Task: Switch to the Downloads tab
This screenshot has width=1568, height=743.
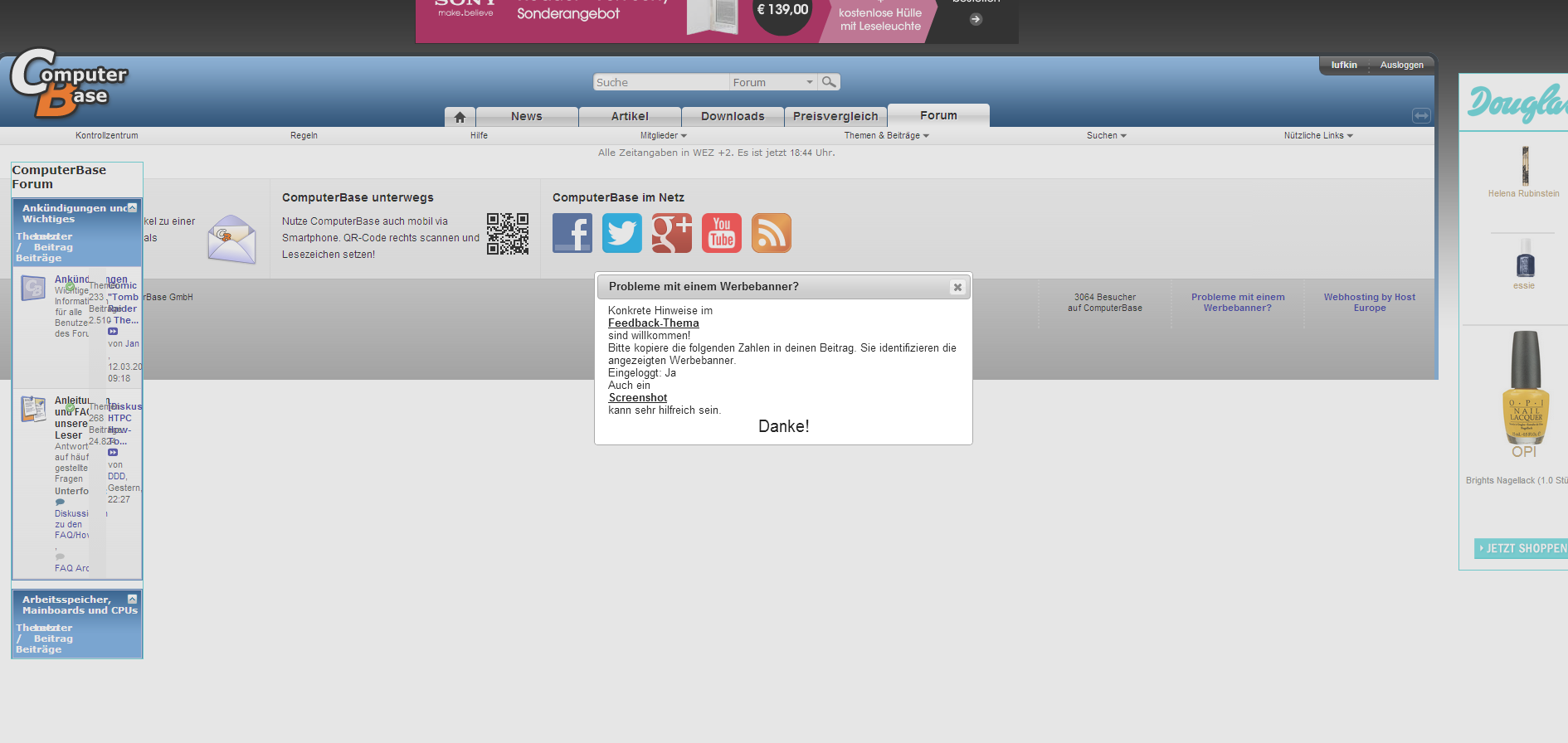Action: pyautogui.click(x=733, y=117)
